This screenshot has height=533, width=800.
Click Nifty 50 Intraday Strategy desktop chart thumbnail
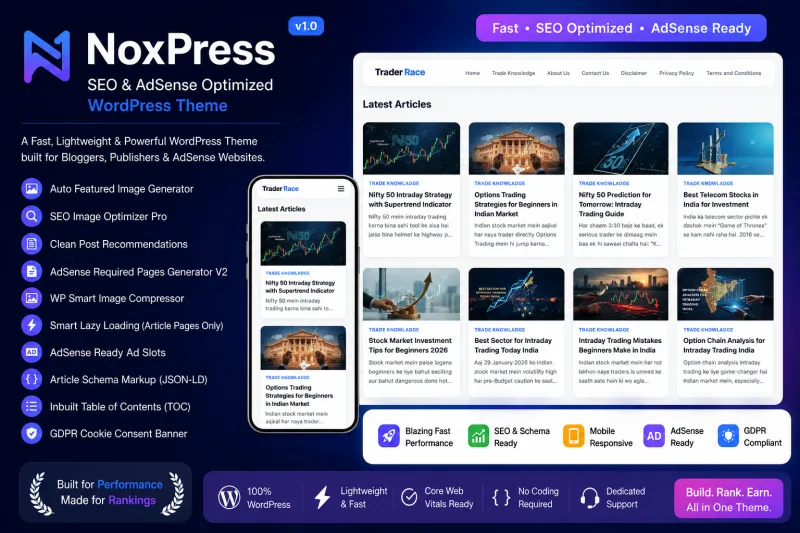pyautogui.click(x=411, y=148)
